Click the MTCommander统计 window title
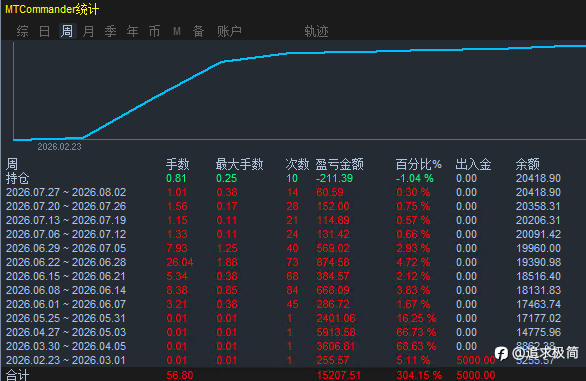 coord(52,9)
